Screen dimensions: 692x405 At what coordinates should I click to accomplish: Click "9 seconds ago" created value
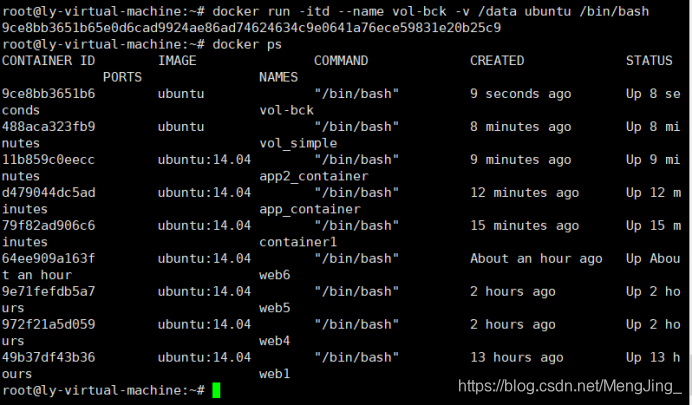(521, 94)
